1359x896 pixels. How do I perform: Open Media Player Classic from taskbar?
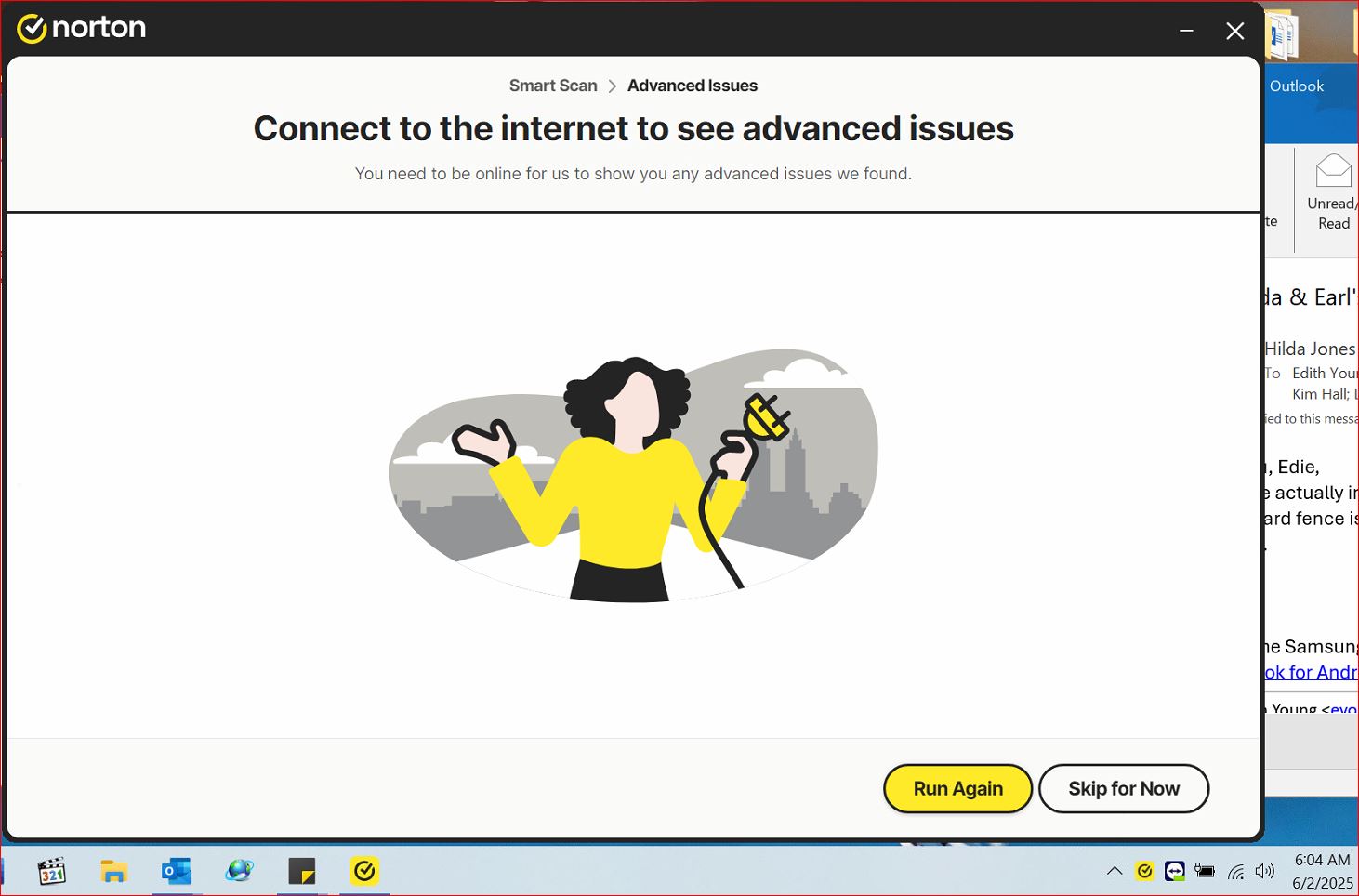[52, 871]
